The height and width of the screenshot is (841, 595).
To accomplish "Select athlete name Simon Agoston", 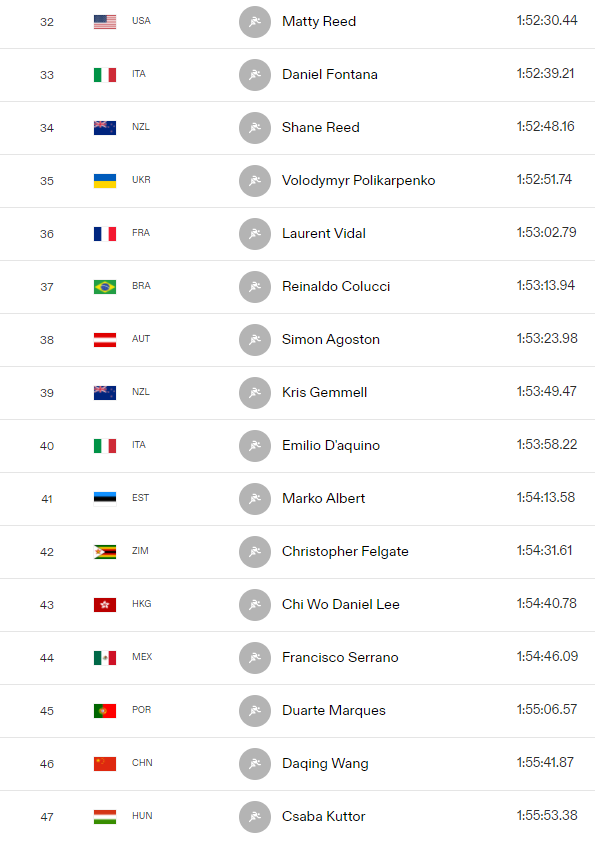I will click(x=331, y=340).
